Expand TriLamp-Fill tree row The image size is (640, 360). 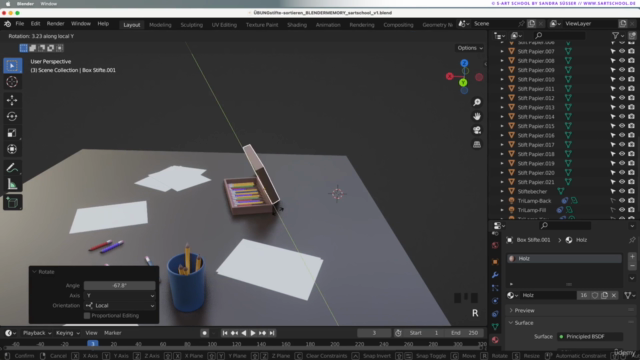tap(502, 210)
